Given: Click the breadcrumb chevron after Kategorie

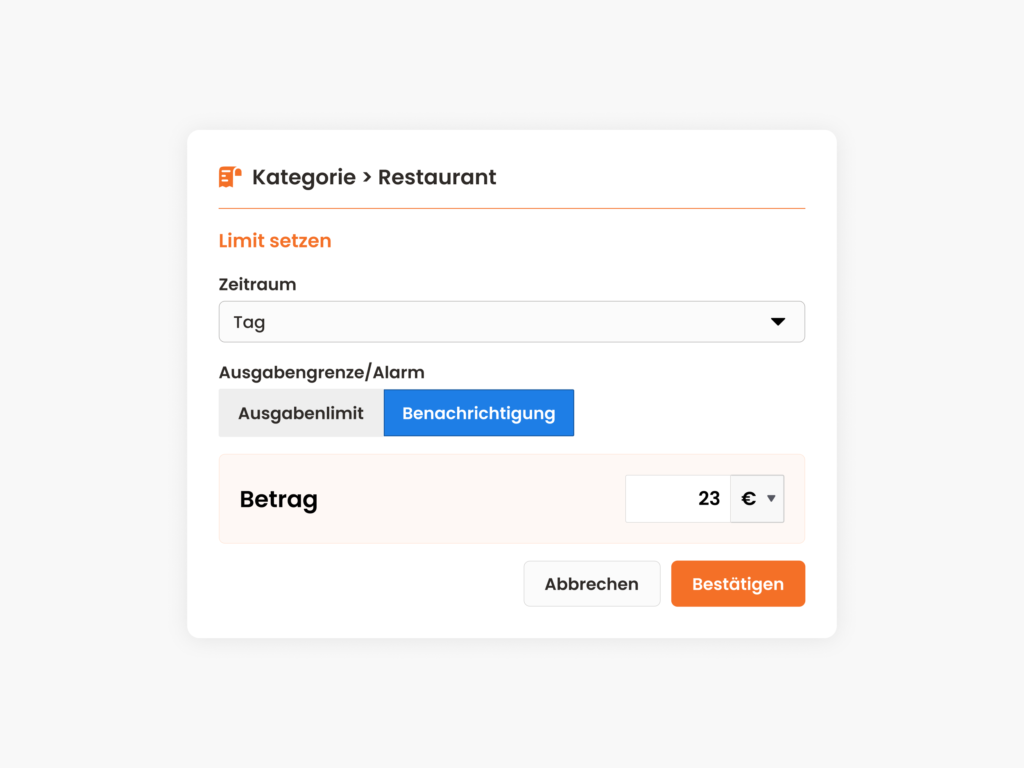Looking at the screenshot, I should [x=366, y=177].
